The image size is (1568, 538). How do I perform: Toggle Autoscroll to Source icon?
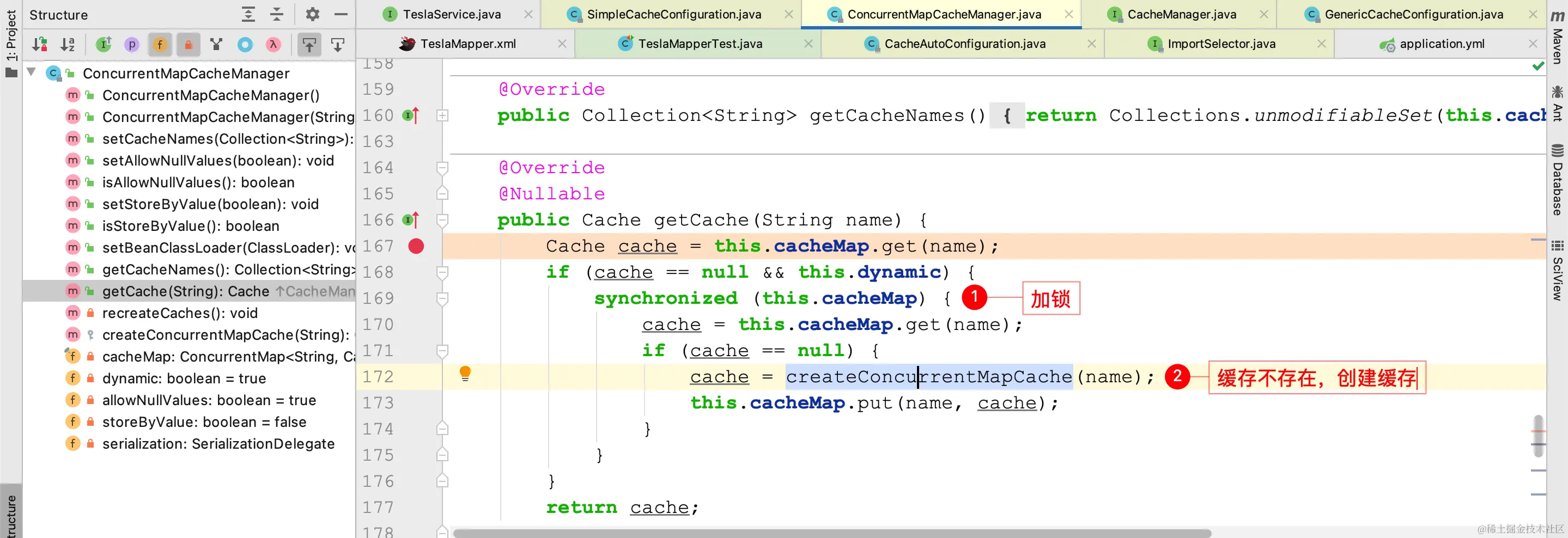point(309,45)
